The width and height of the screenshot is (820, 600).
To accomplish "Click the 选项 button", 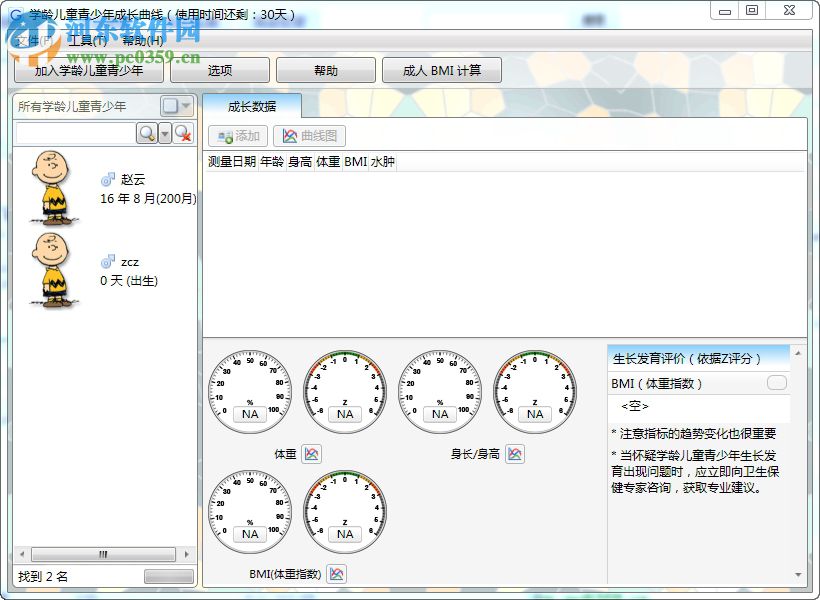I will [x=220, y=70].
